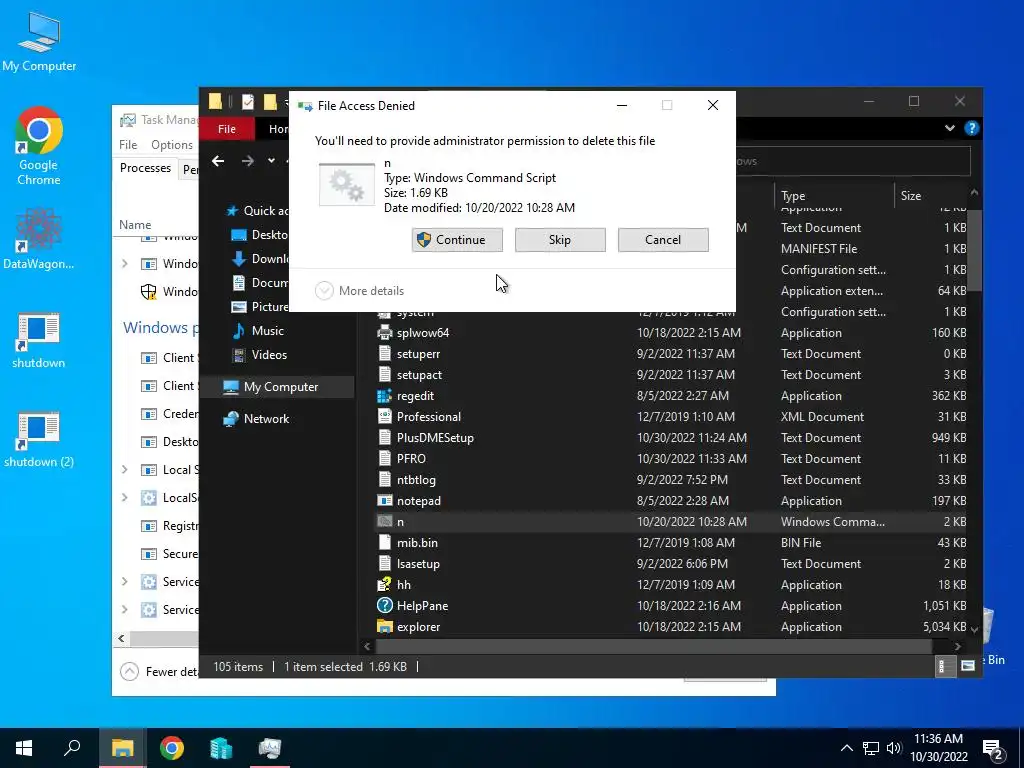Select Network in navigation pane
This screenshot has width=1024, height=768.
256,419
